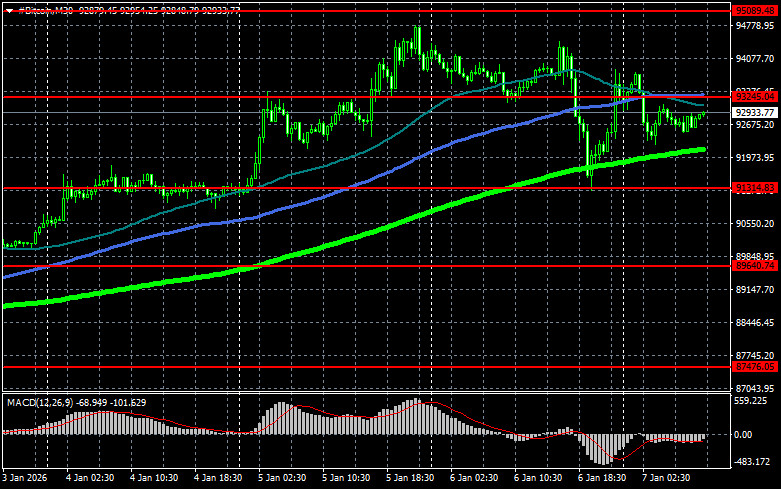Click the 5 Jan 10:30 time label
This screenshot has height=489, width=781.
click(x=346, y=478)
